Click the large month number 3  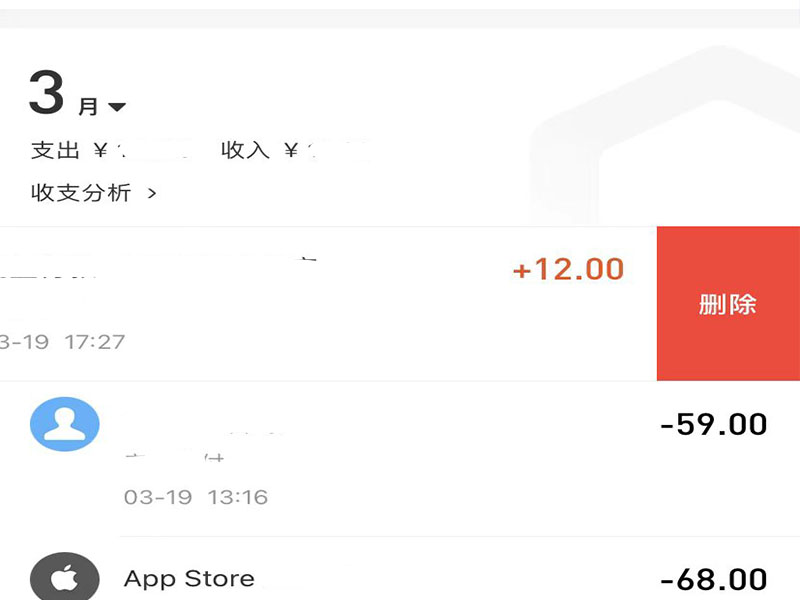tap(47, 94)
